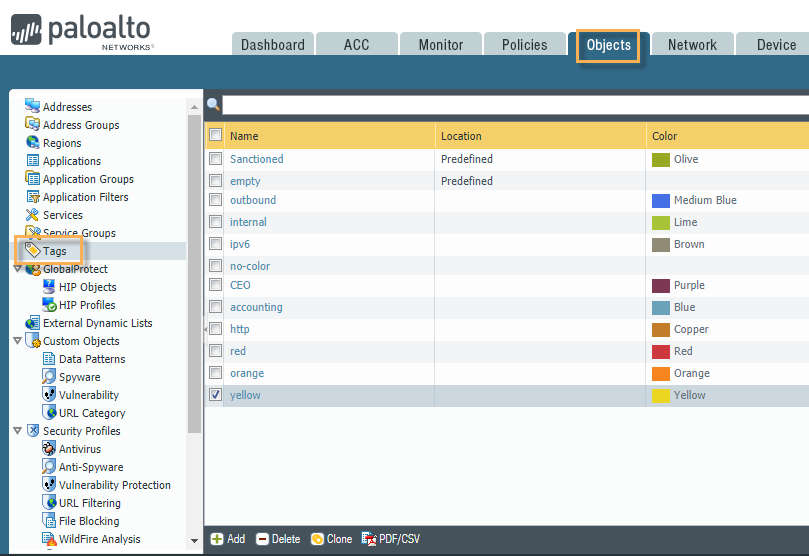The height and width of the screenshot is (556, 809).
Task: Click the URL Category icon
Action: [x=49, y=413]
